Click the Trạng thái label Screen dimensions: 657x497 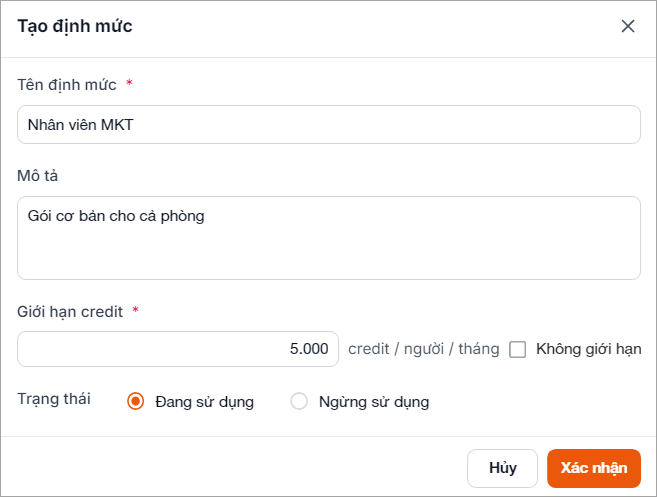click(54, 399)
